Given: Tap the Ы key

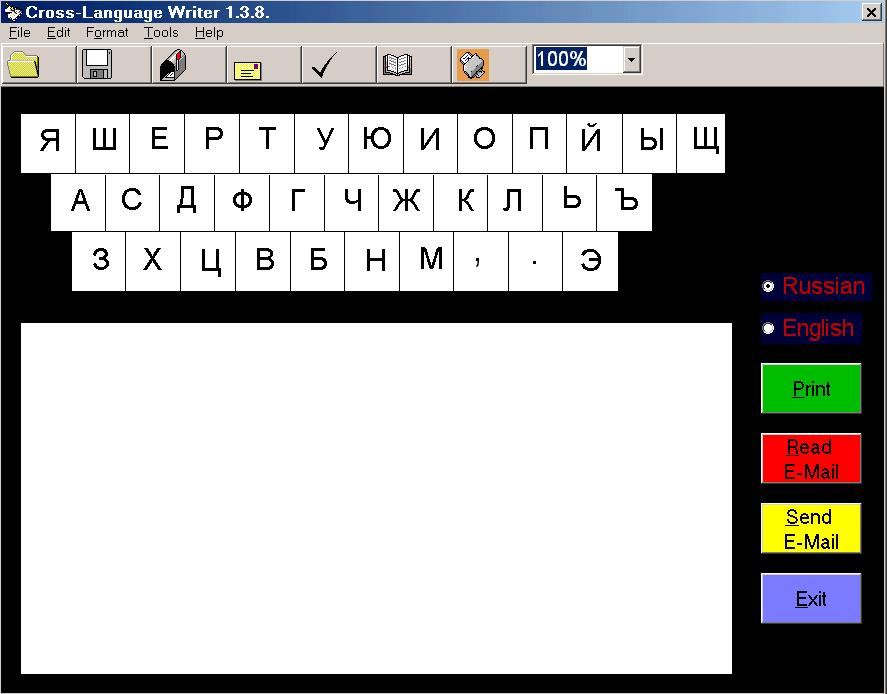Looking at the screenshot, I should point(649,143).
